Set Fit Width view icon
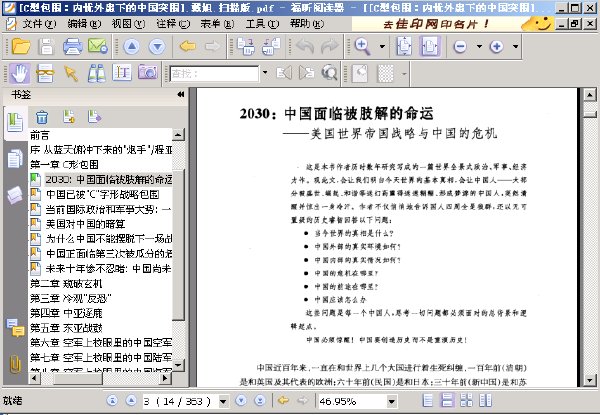Viewport: 600px width, 415px height. point(430,47)
